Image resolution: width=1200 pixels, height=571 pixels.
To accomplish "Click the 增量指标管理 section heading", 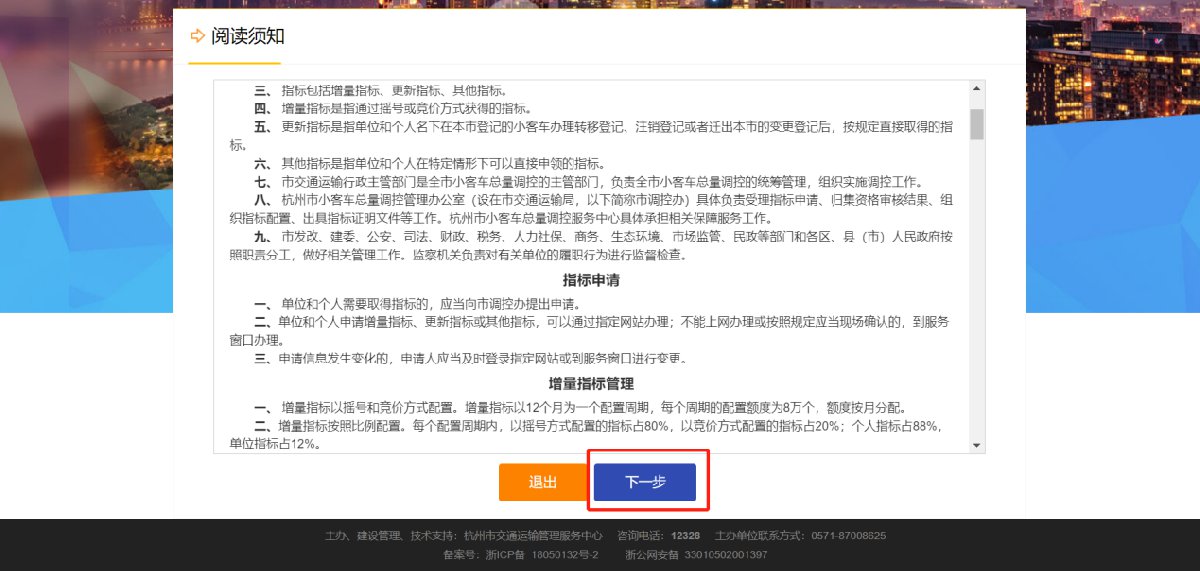I will click(591, 383).
